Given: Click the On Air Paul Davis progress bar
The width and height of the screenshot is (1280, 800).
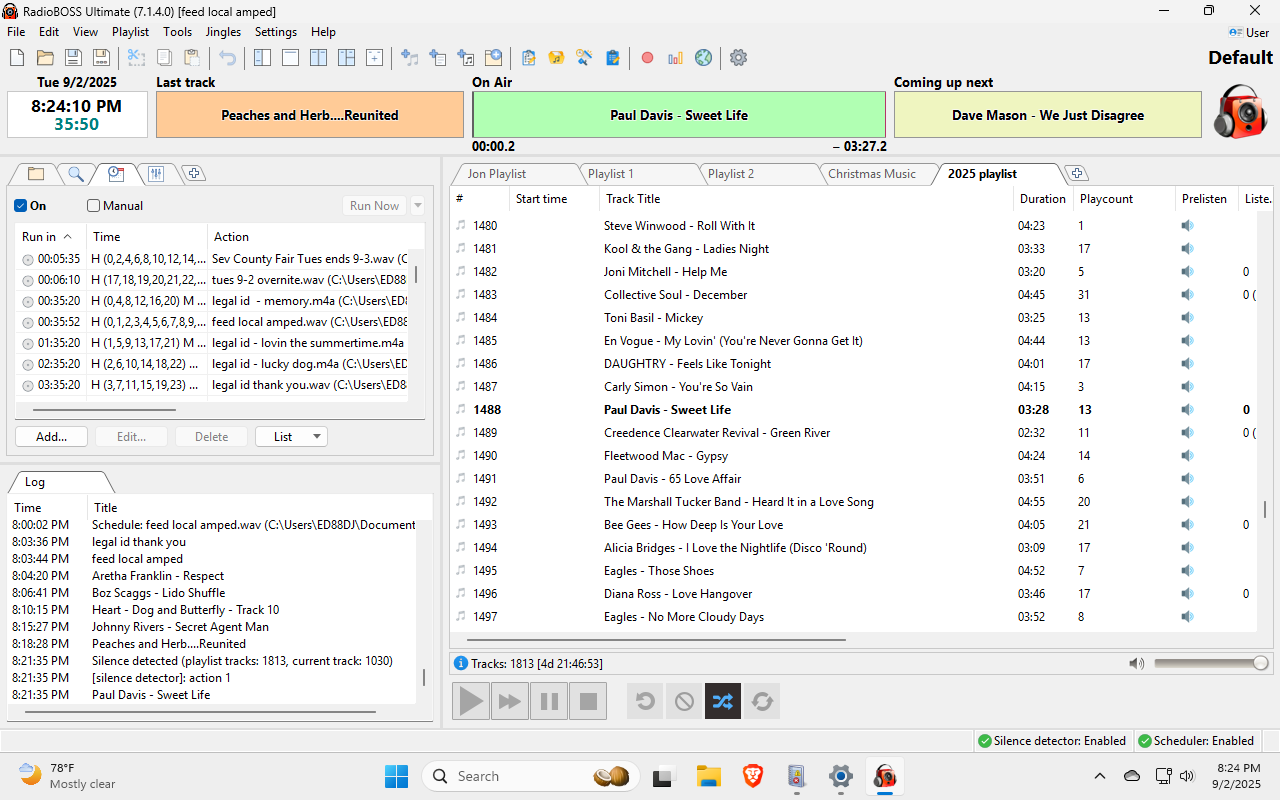Looking at the screenshot, I should [679, 115].
